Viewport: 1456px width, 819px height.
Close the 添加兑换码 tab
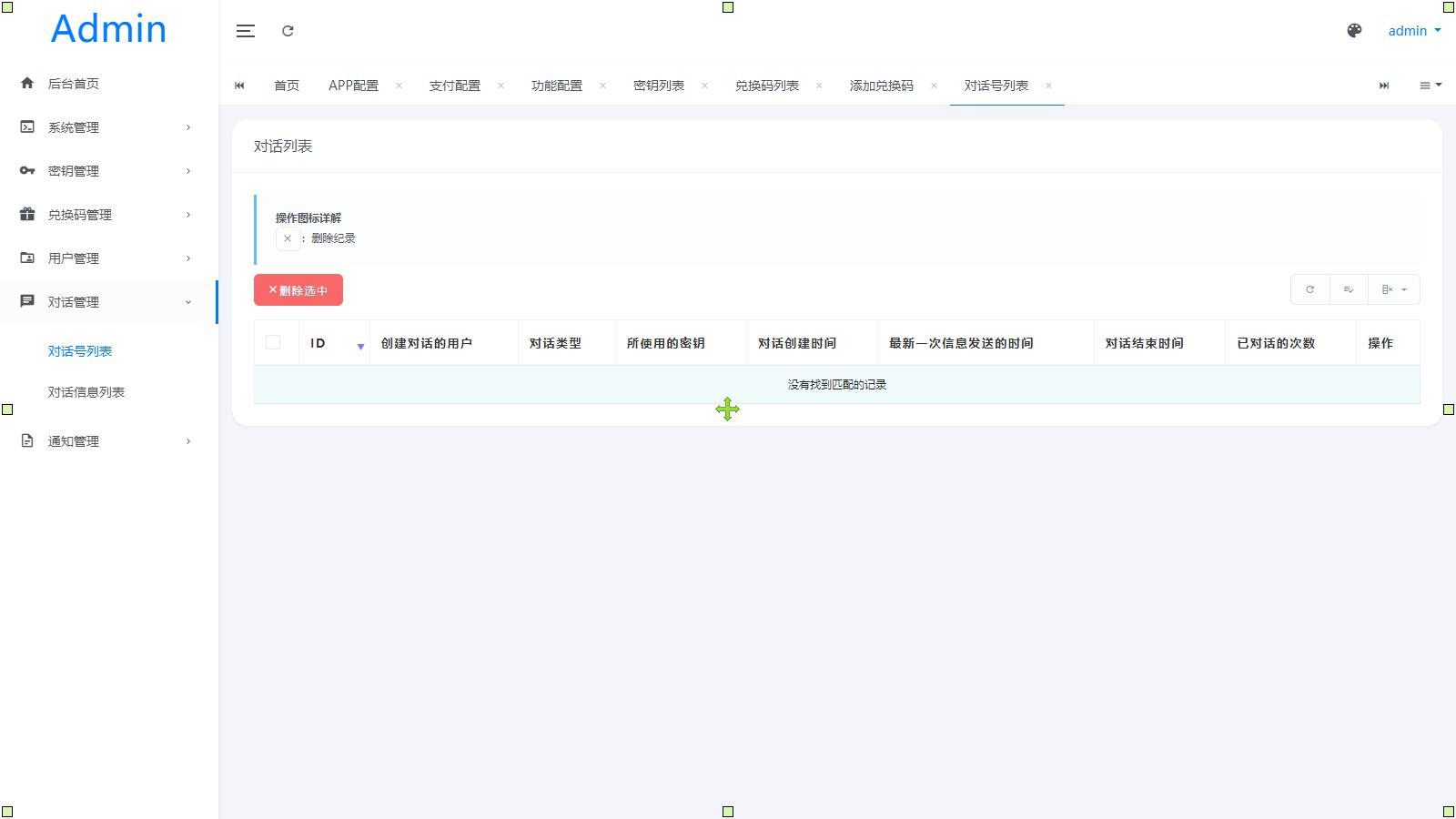click(x=934, y=86)
